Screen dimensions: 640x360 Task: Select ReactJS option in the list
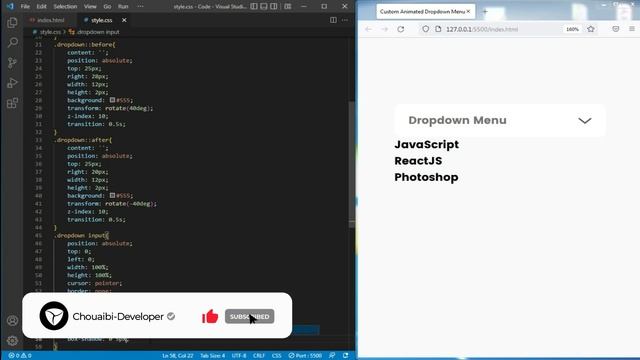(x=418, y=161)
